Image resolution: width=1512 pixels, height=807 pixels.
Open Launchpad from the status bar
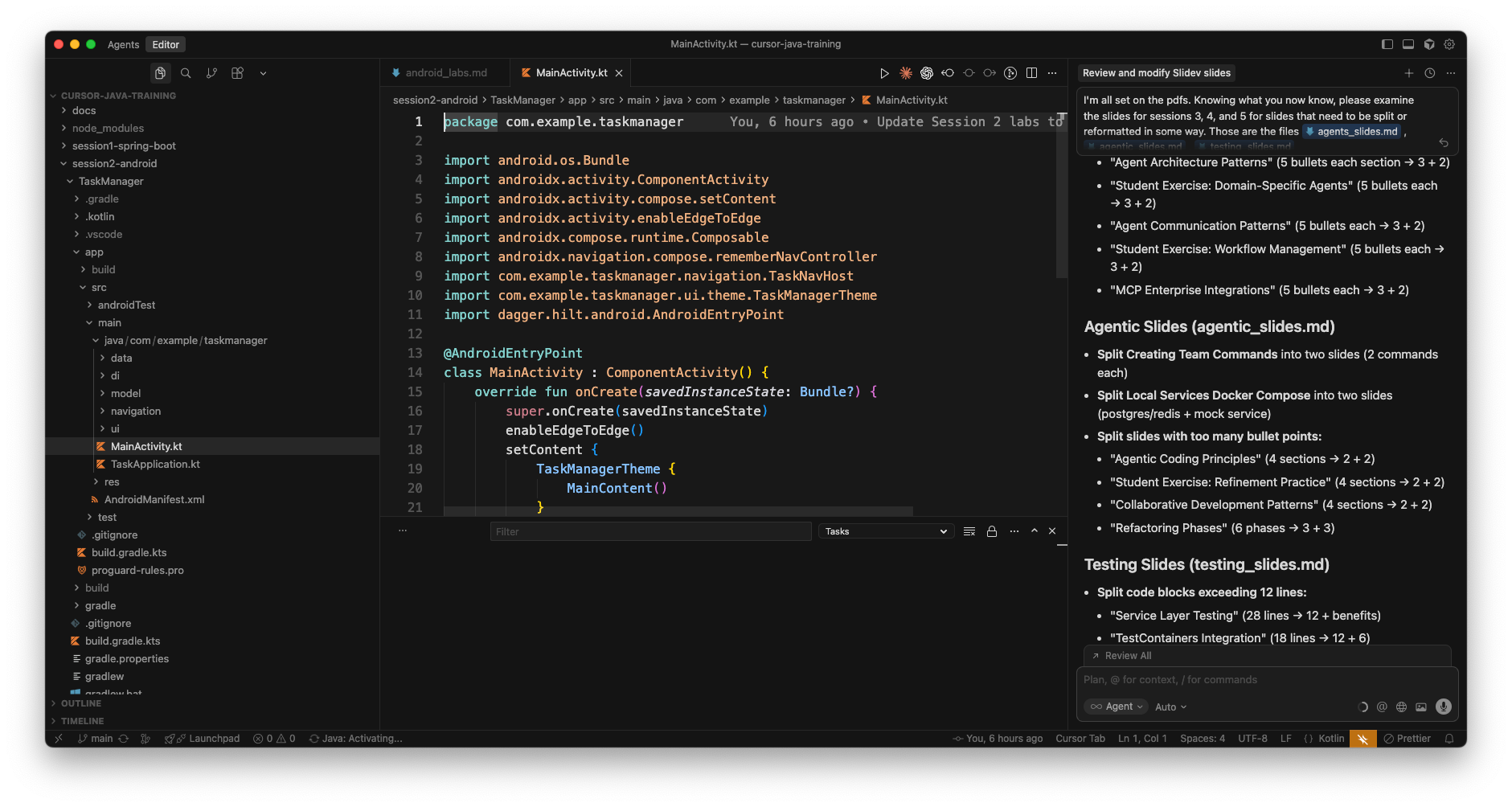tap(203, 739)
